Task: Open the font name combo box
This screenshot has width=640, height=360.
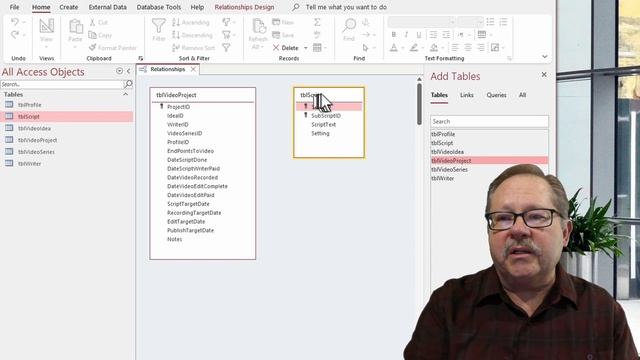Action: click(x=422, y=22)
